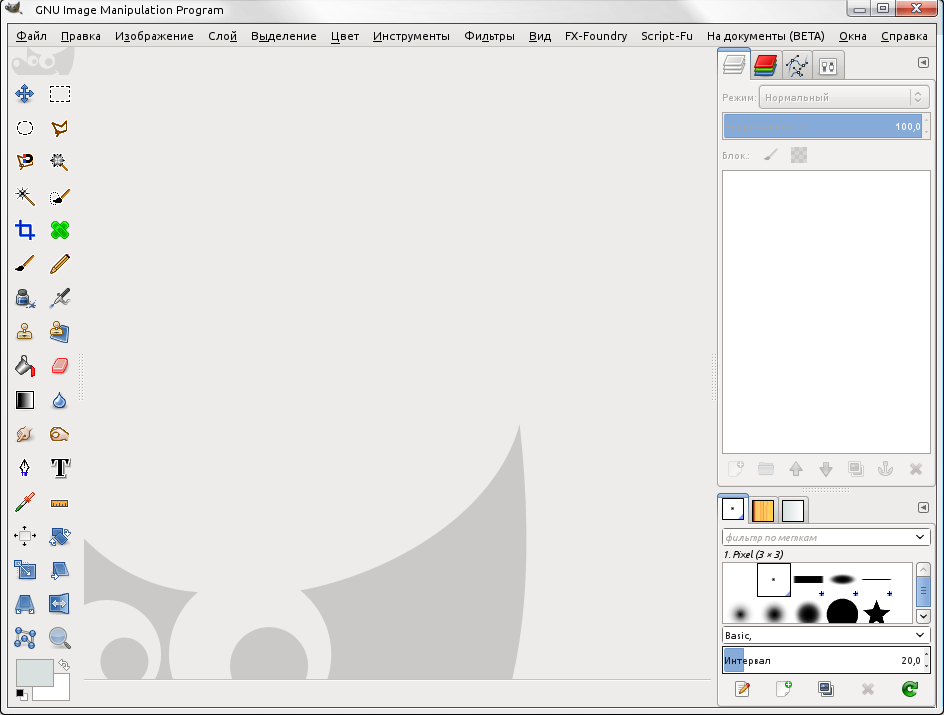Open the Файл menu

tap(31, 36)
